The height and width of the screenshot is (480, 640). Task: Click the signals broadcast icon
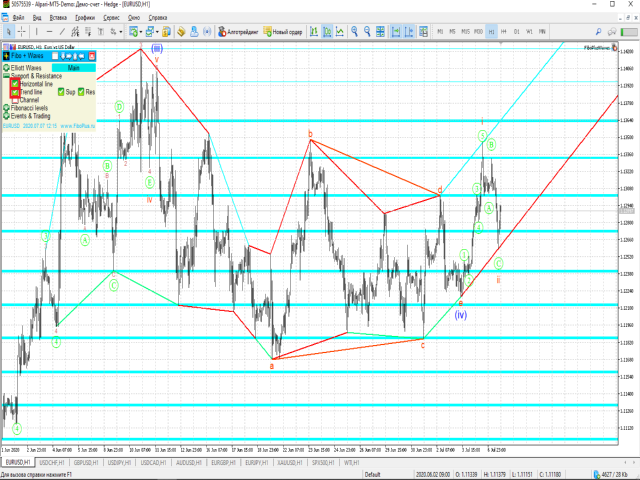click(x=207, y=31)
